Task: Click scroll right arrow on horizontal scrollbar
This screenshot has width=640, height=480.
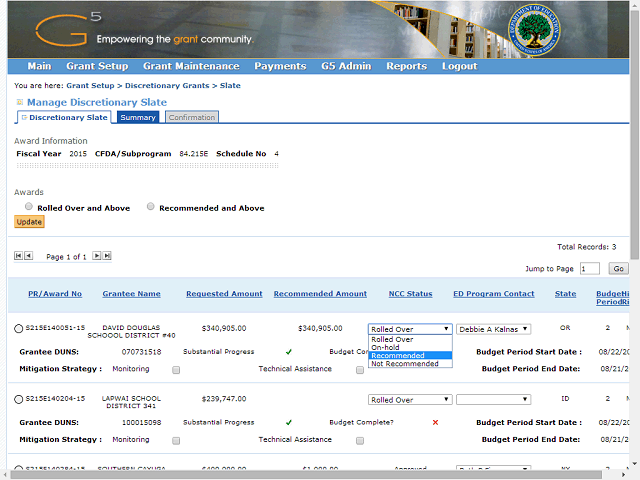Action: pos(624,475)
